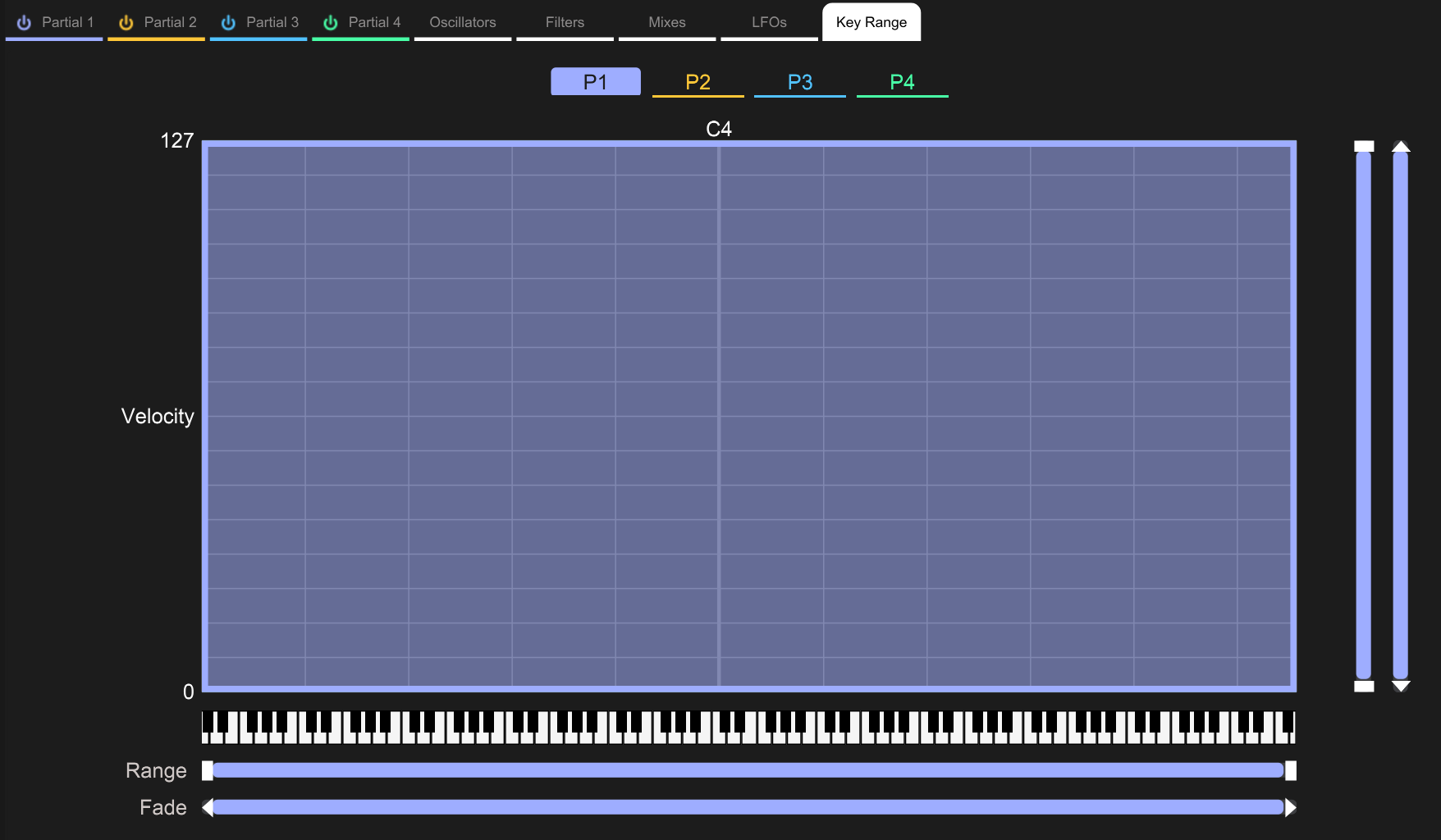This screenshot has width=1441, height=840.
Task: Click the key Range slider bar
Action: (748, 770)
